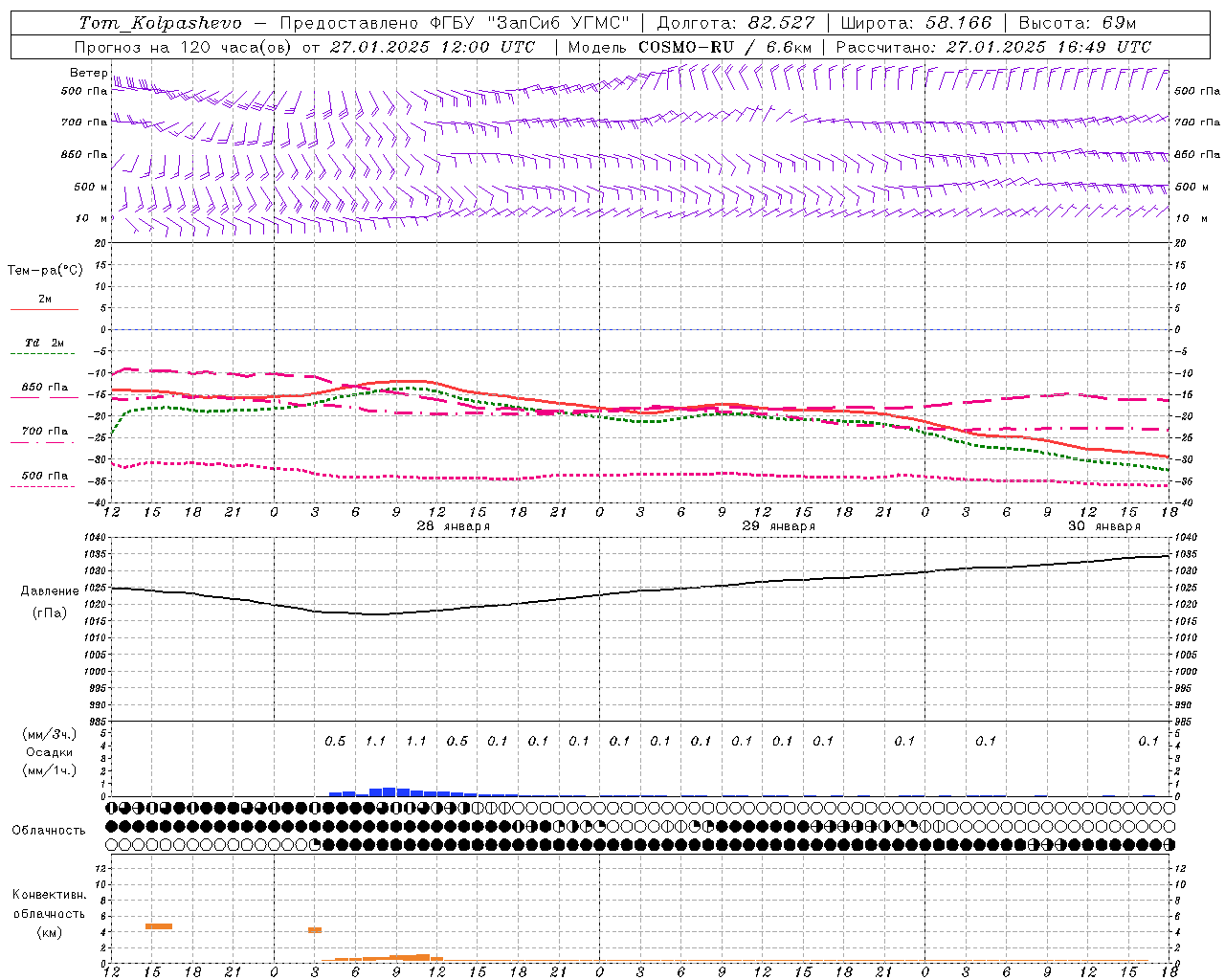The height and width of the screenshot is (980, 1225).
Task: Click the small orange convective bar at 4 km
Action: pyautogui.click(x=315, y=930)
